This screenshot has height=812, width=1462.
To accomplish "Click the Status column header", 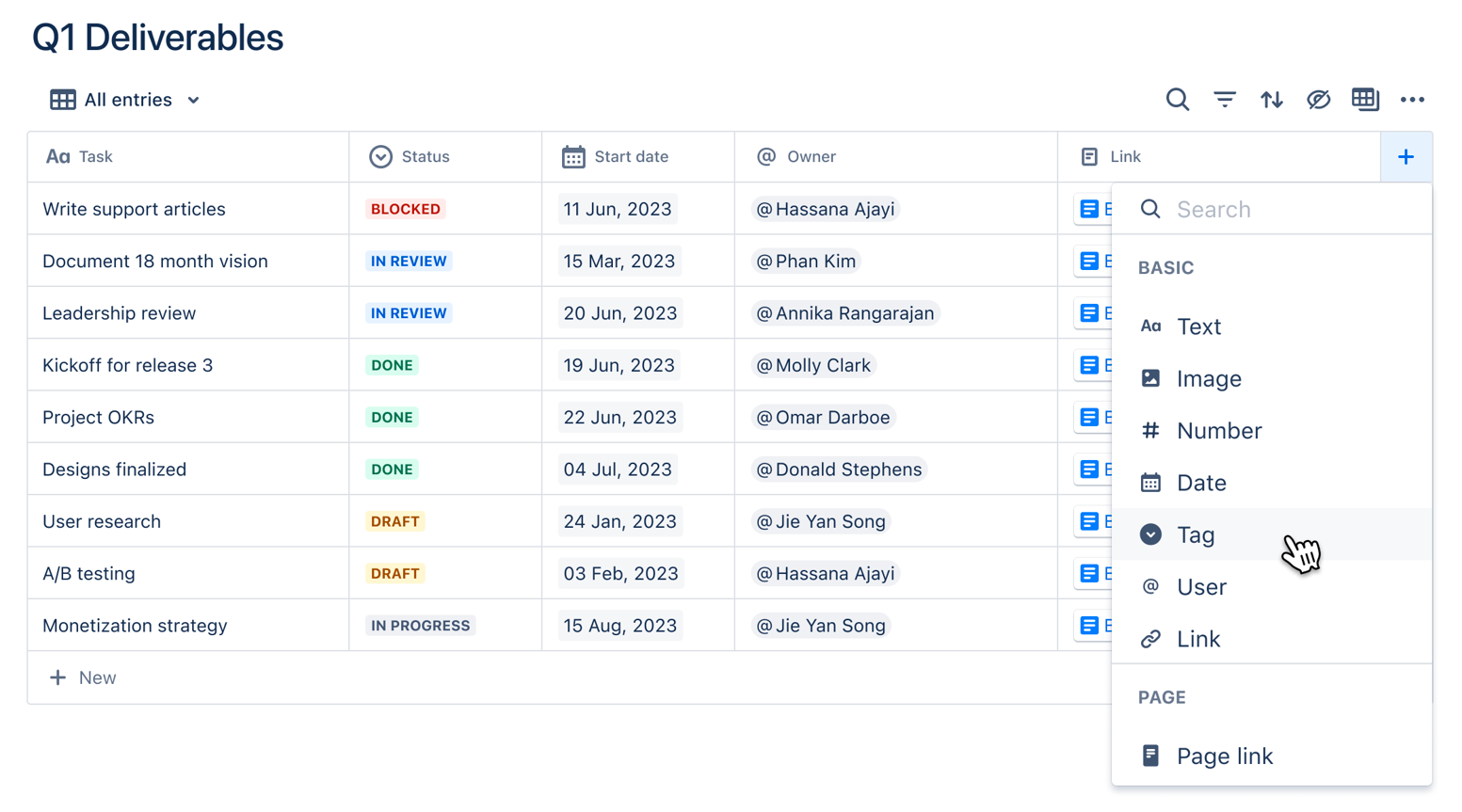I will click(445, 157).
